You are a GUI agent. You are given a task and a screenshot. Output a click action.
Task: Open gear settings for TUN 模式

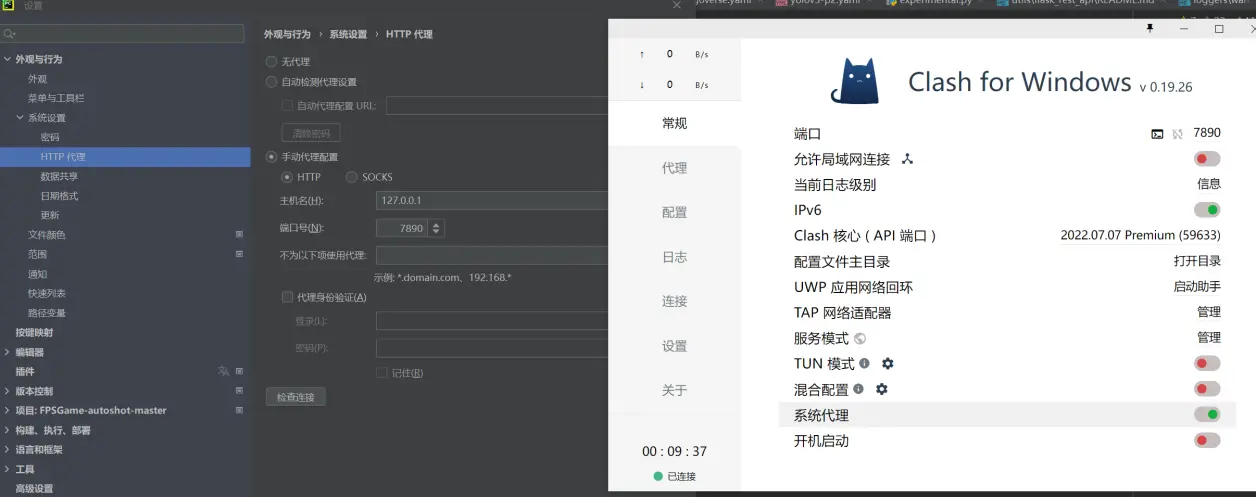(x=887, y=364)
